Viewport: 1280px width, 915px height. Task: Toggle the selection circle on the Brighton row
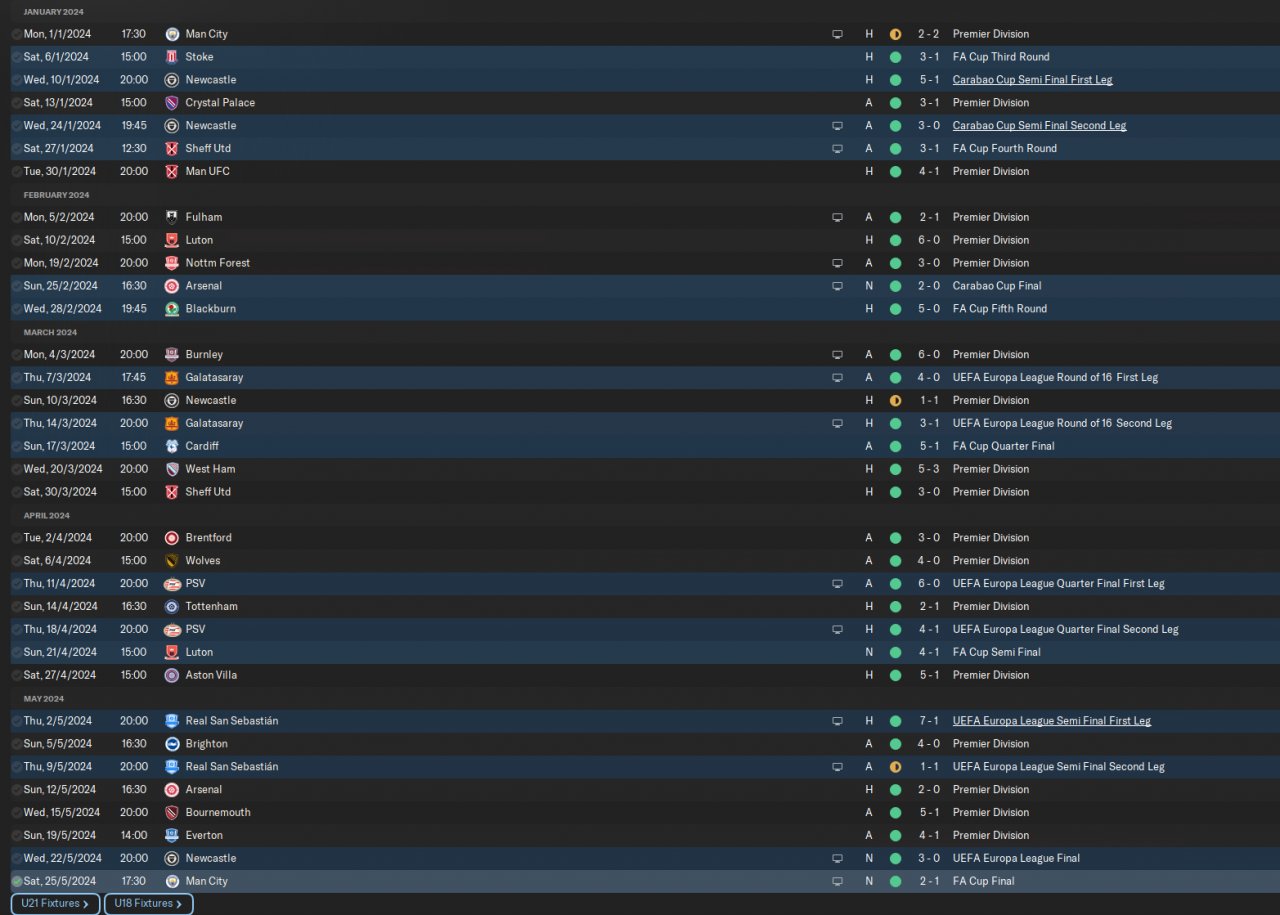tap(17, 744)
